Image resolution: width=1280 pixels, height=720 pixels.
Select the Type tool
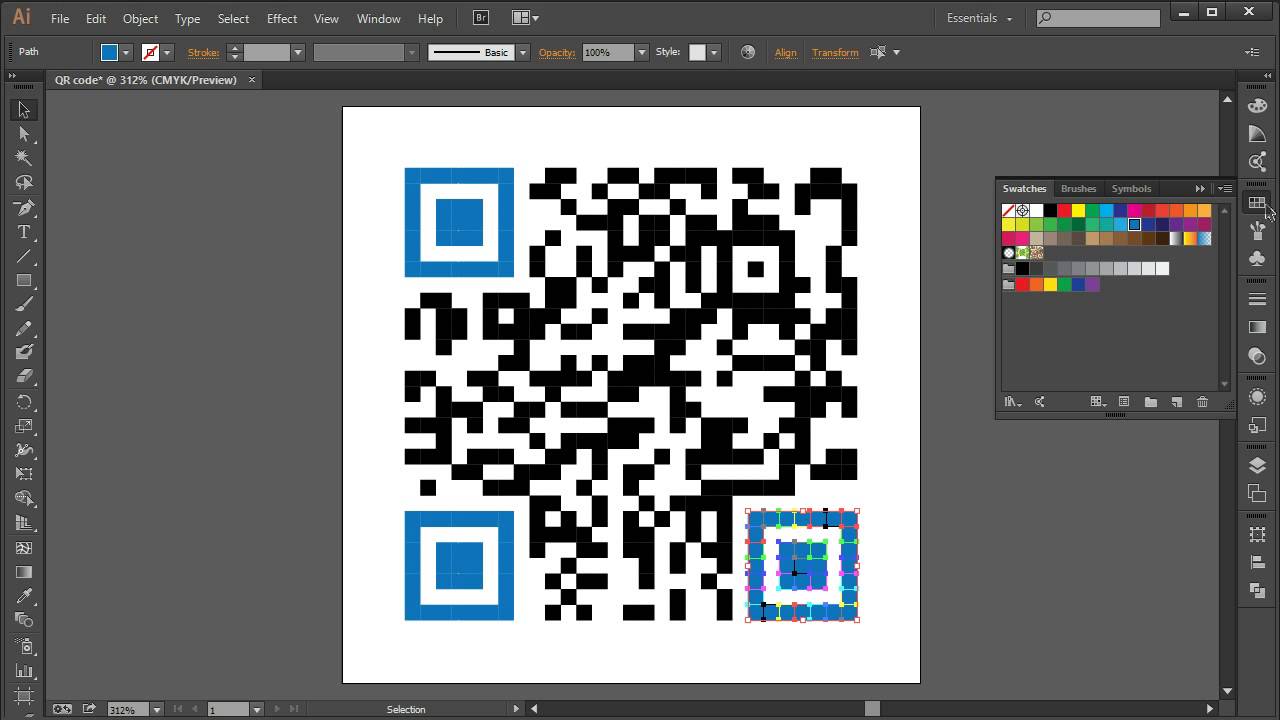24,232
